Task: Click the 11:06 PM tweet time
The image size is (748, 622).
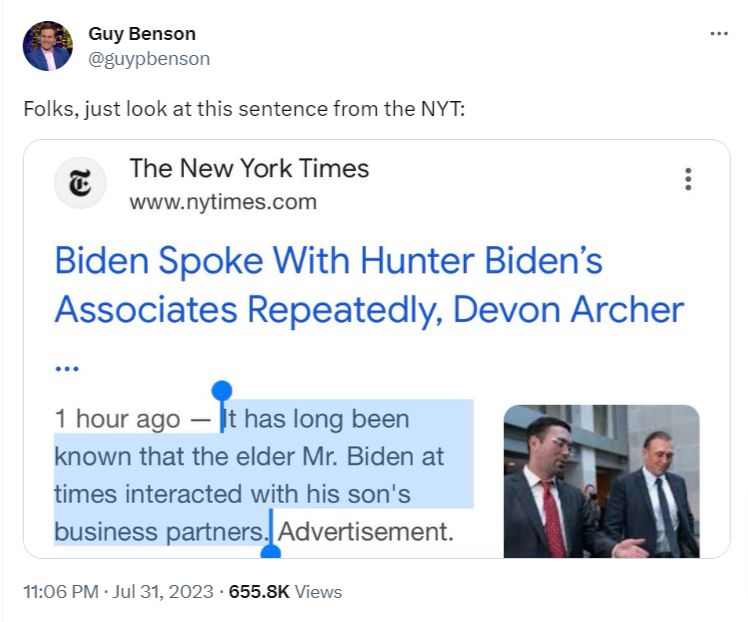Action: 58,592
